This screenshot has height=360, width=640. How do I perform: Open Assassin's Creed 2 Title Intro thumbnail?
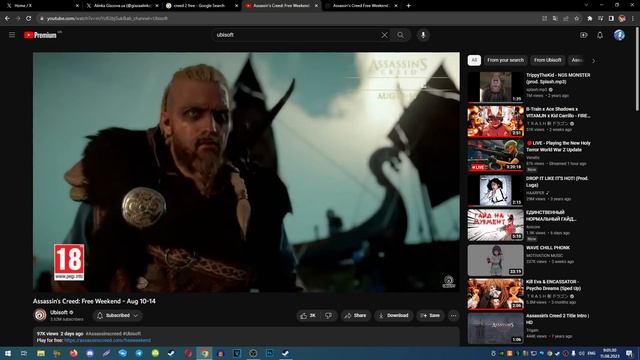tap(496, 328)
